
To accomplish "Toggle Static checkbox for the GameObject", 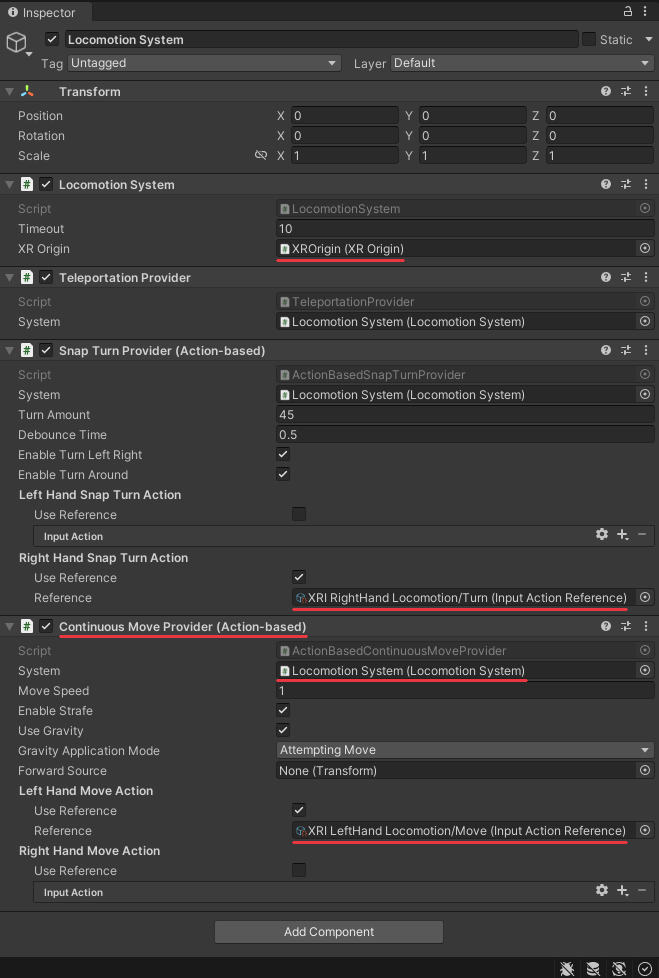I will [589, 39].
